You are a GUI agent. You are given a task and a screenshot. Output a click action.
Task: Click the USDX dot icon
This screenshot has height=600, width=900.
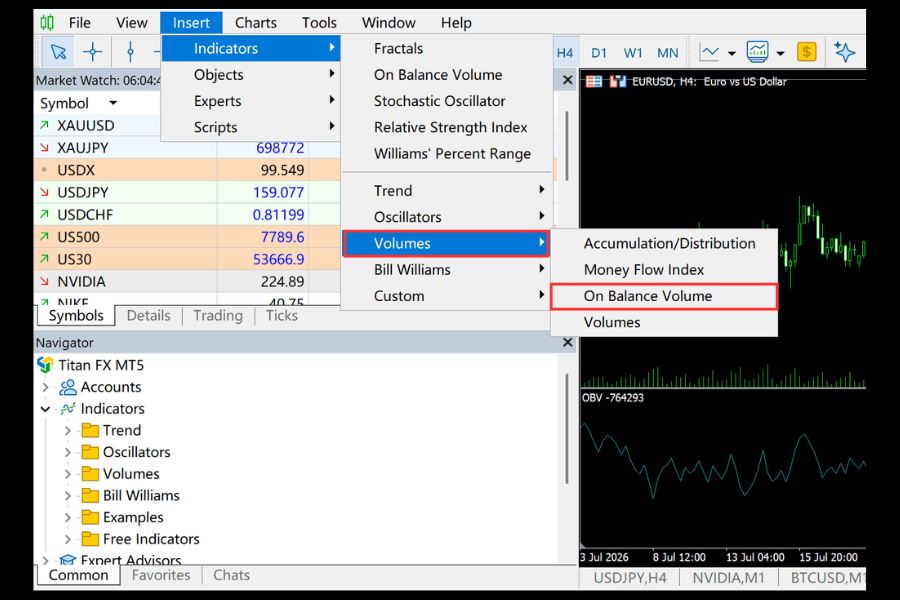point(44,170)
